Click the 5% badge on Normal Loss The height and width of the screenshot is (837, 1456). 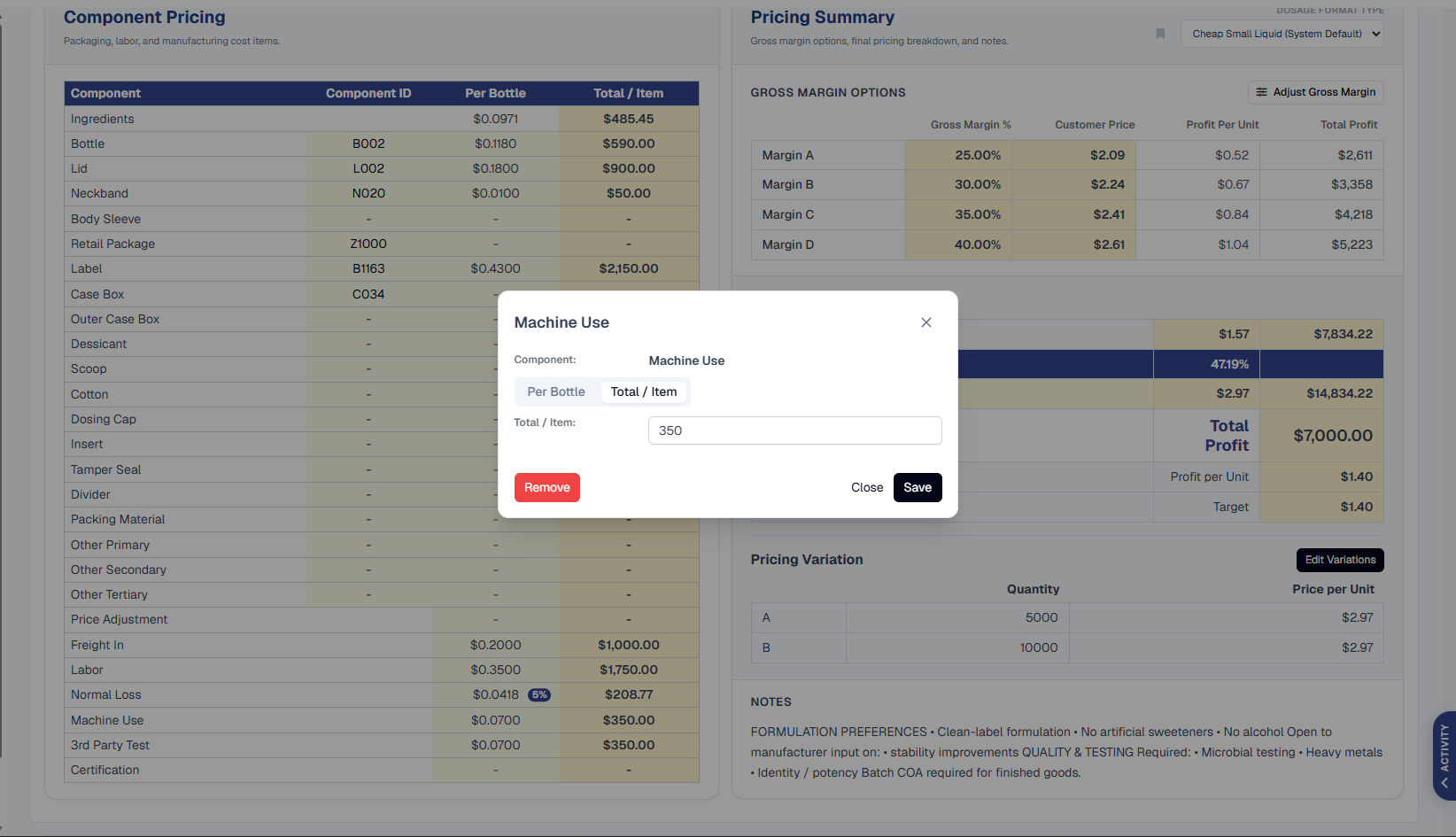[539, 695]
